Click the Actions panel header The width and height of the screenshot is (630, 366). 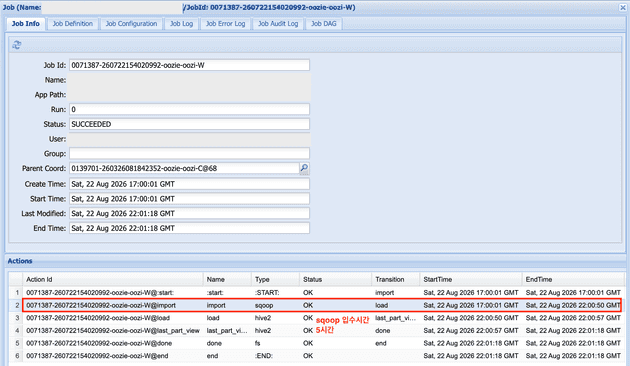point(316,261)
